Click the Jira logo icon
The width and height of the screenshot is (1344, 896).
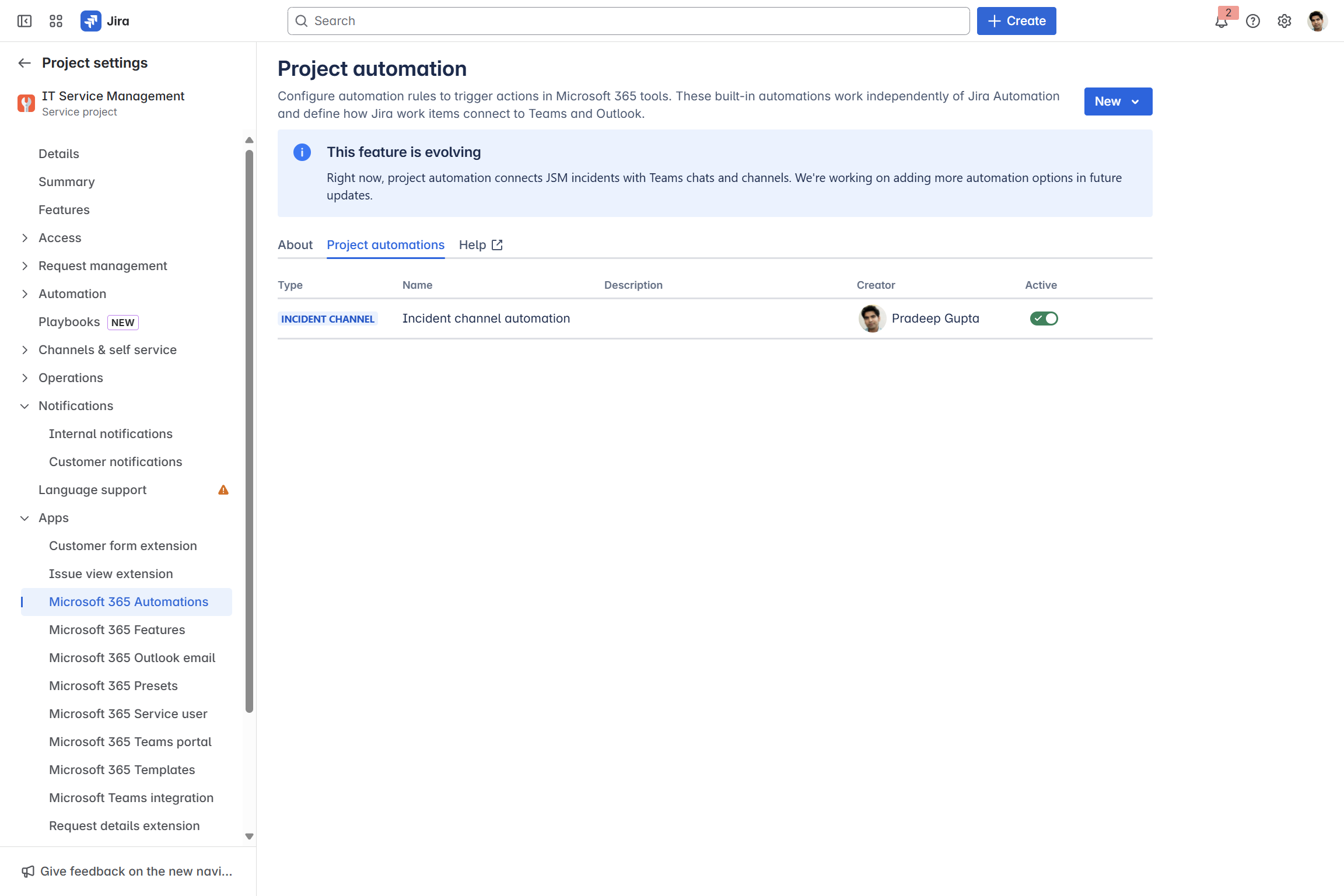[91, 21]
